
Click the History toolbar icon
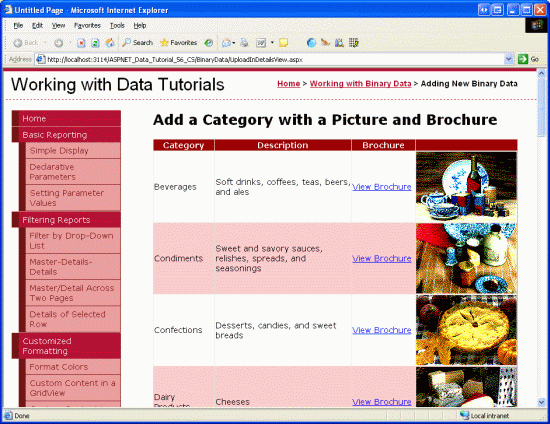point(209,43)
